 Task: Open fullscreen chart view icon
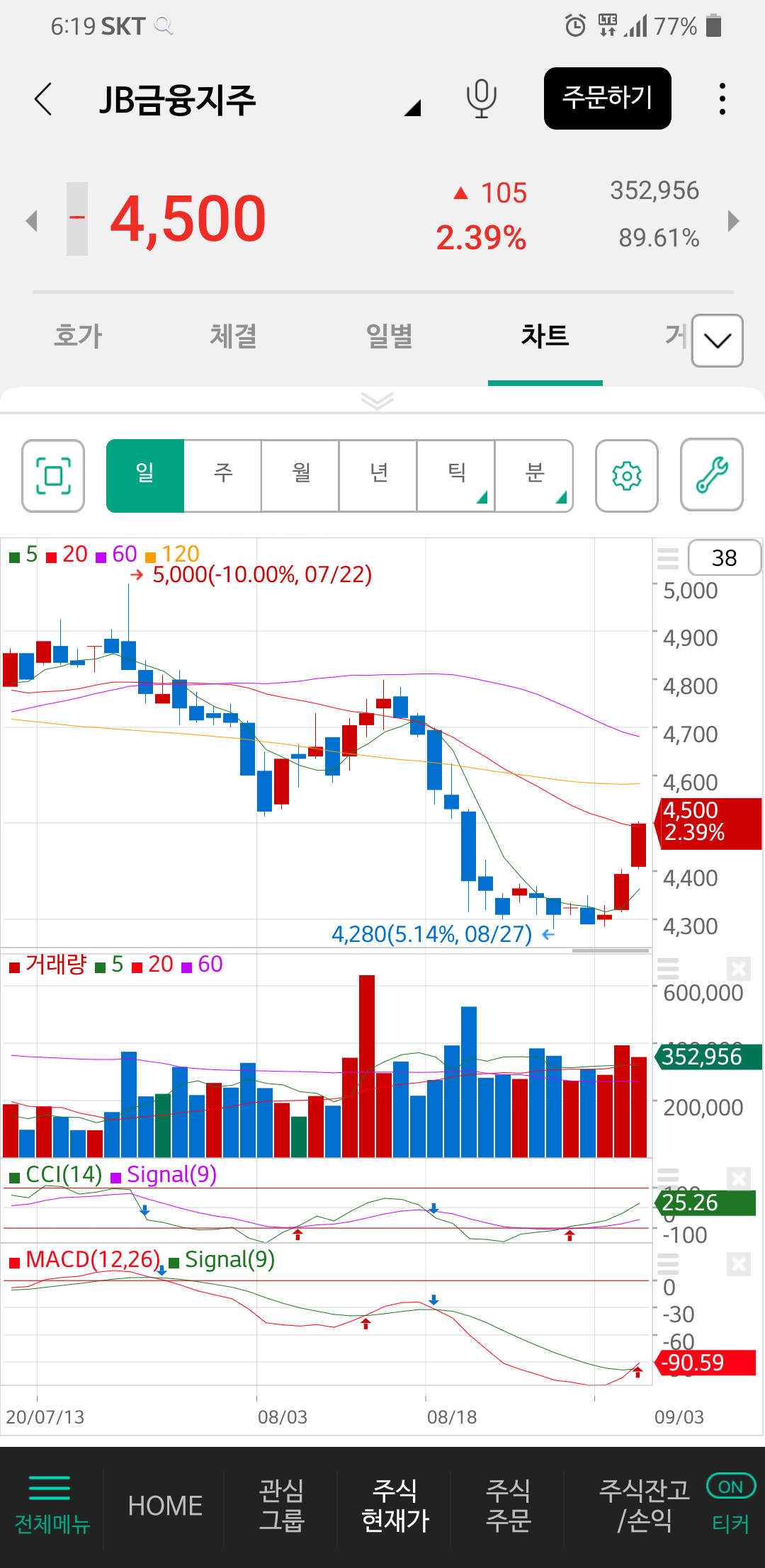click(x=53, y=475)
